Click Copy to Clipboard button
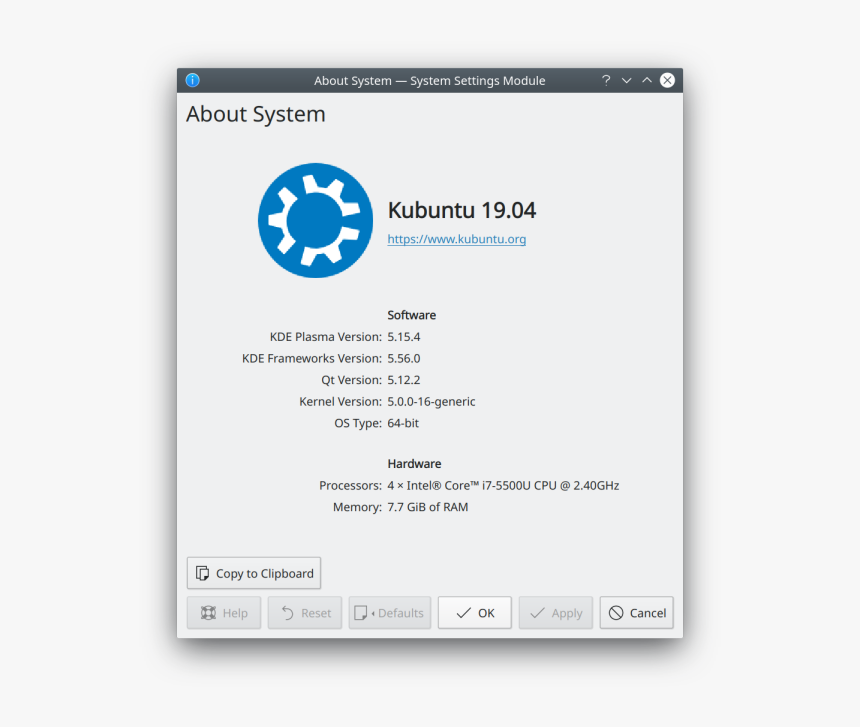 (x=254, y=573)
